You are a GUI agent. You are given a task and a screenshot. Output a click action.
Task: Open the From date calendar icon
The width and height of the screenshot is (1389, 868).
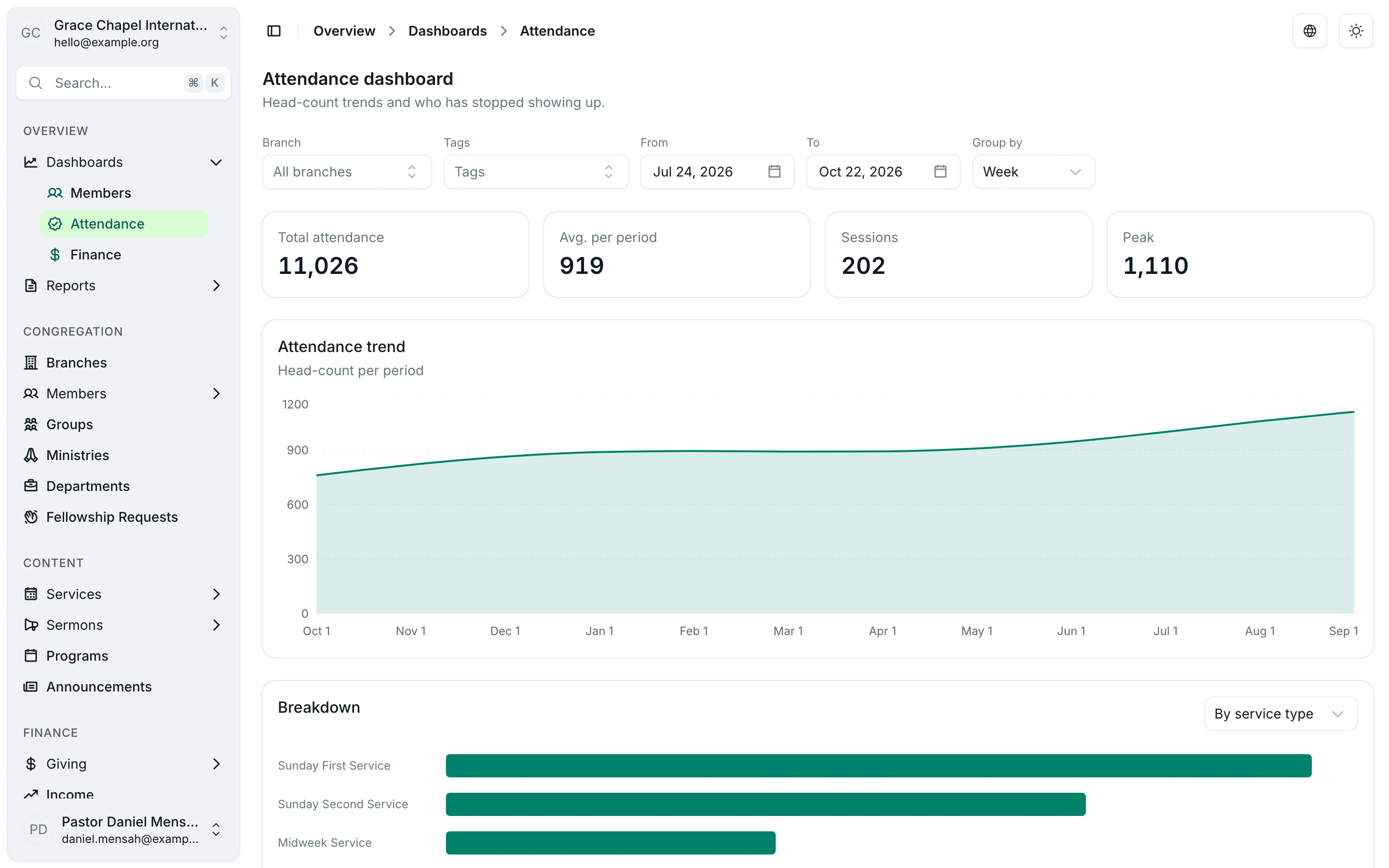(x=774, y=172)
